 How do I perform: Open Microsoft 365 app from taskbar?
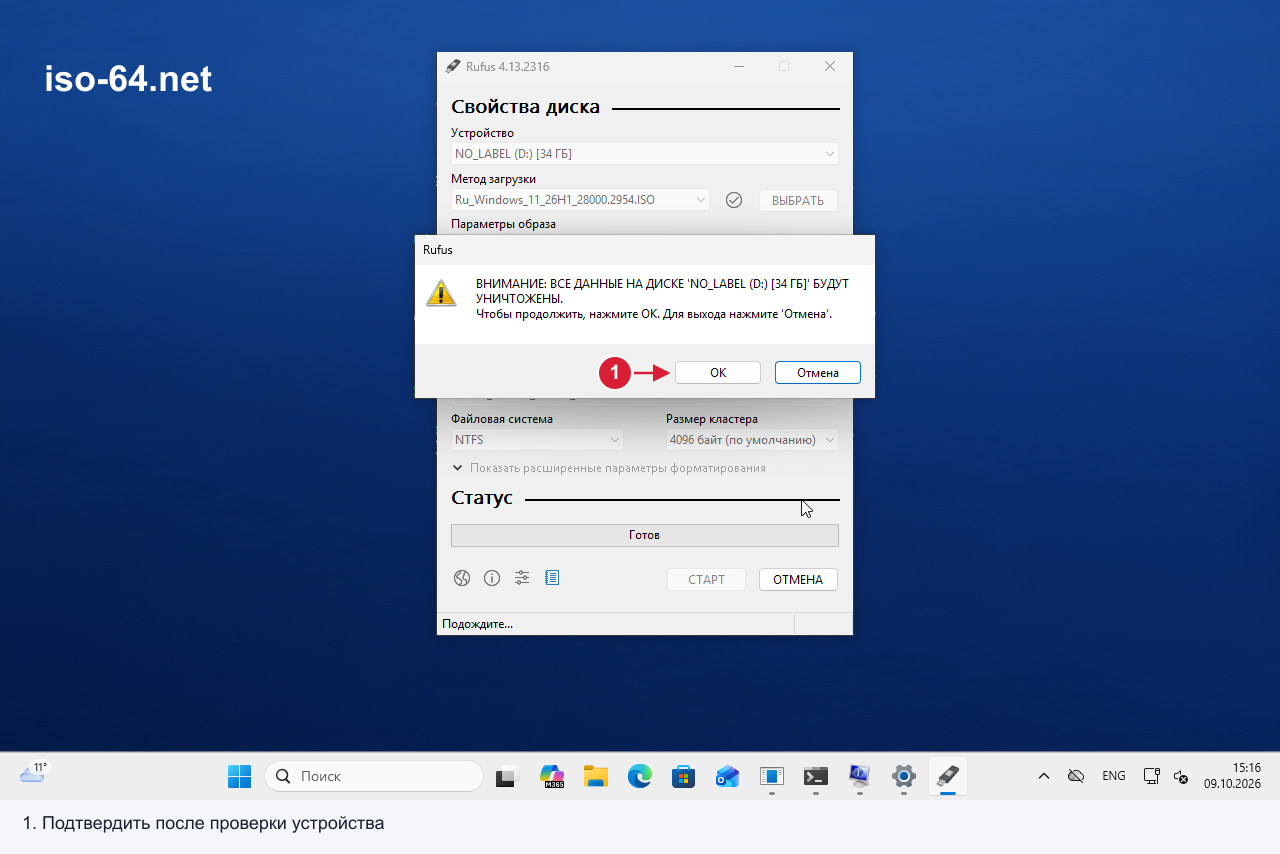tap(552, 776)
